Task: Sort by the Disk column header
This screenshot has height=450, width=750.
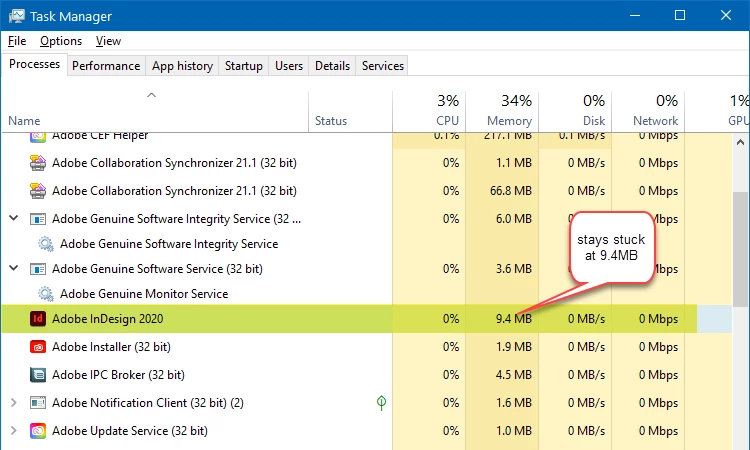Action: pos(575,111)
